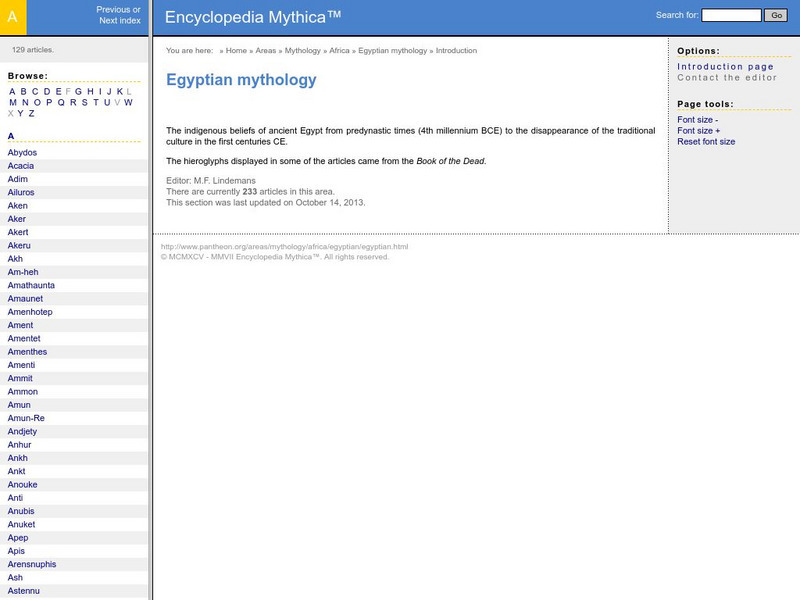The height and width of the screenshot is (600, 800).
Task: Open the Ash article
Action: 15,577
